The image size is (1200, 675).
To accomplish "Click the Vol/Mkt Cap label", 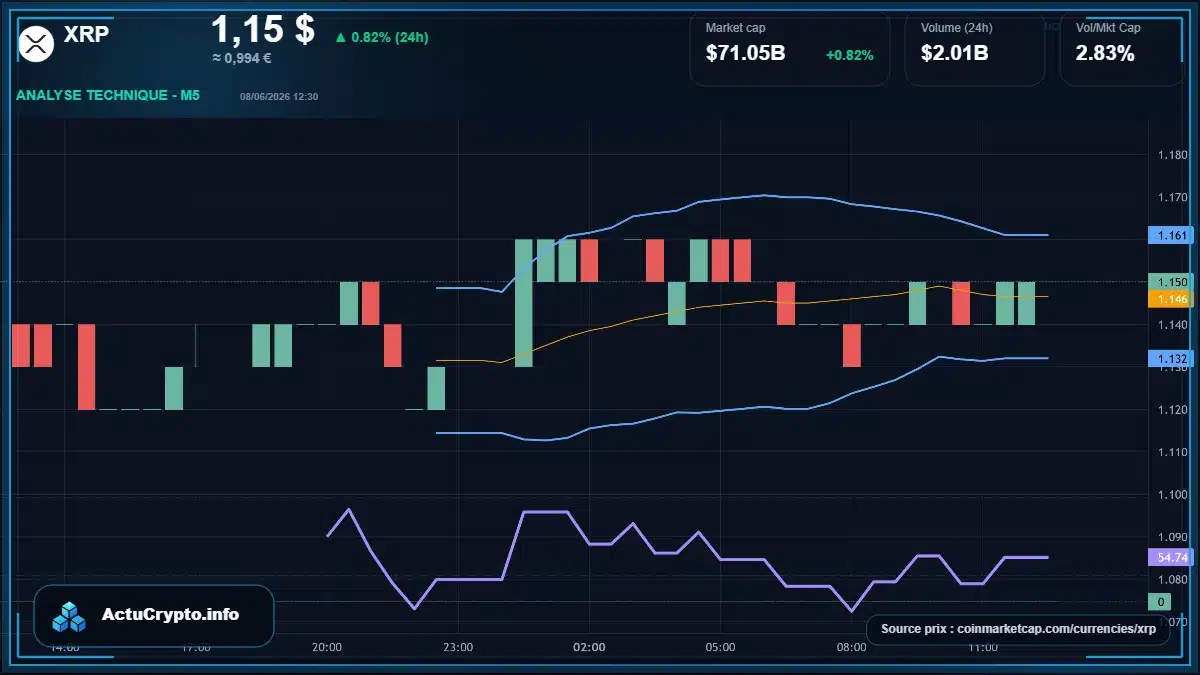I will [1108, 28].
